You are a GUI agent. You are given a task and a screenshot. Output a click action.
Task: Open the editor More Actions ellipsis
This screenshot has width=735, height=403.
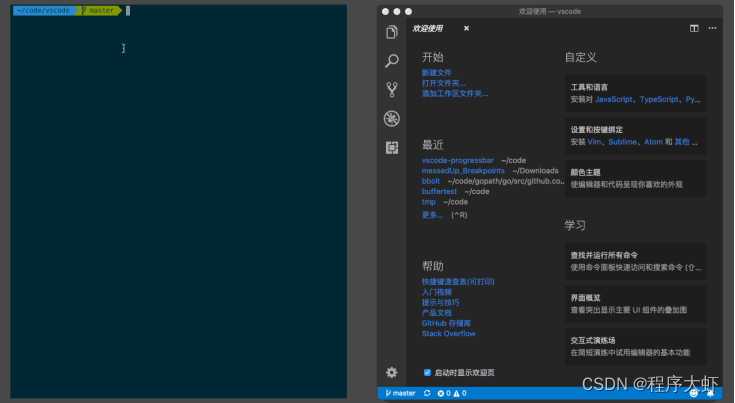pyautogui.click(x=712, y=28)
